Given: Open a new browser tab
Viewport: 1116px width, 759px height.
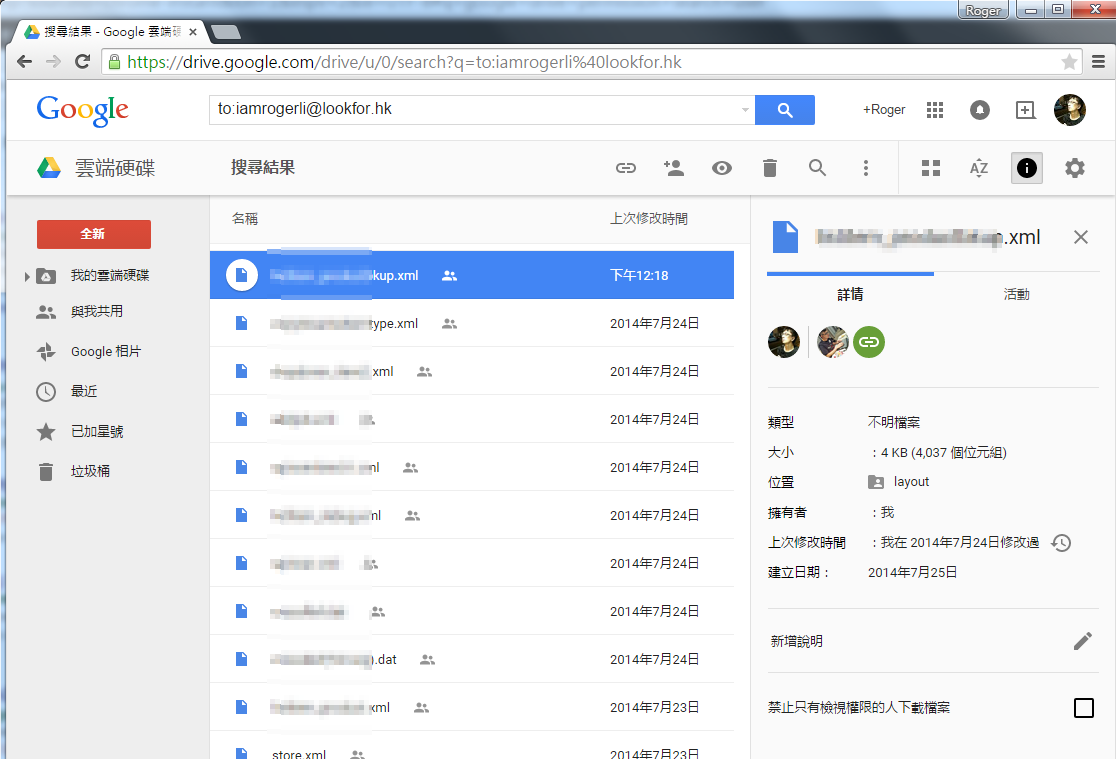Looking at the screenshot, I should point(226,32).
